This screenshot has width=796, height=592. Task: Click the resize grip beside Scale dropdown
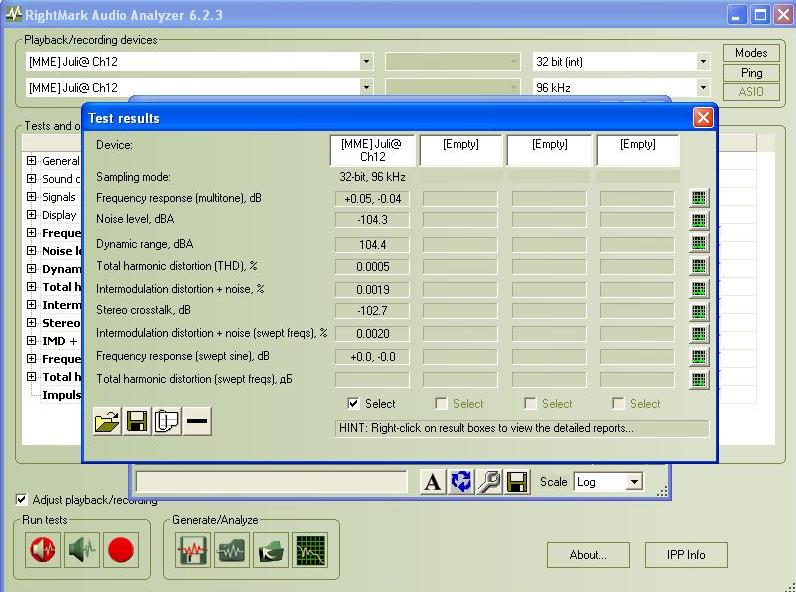(662, 491)
